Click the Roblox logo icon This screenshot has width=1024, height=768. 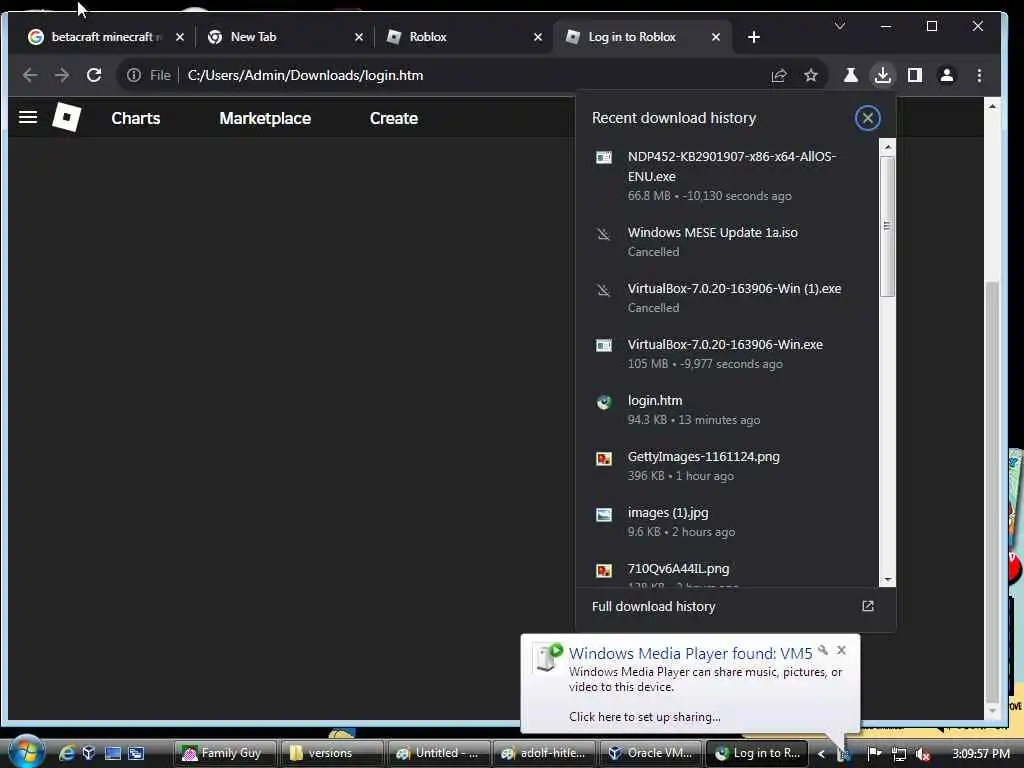[x=67, y=118]
